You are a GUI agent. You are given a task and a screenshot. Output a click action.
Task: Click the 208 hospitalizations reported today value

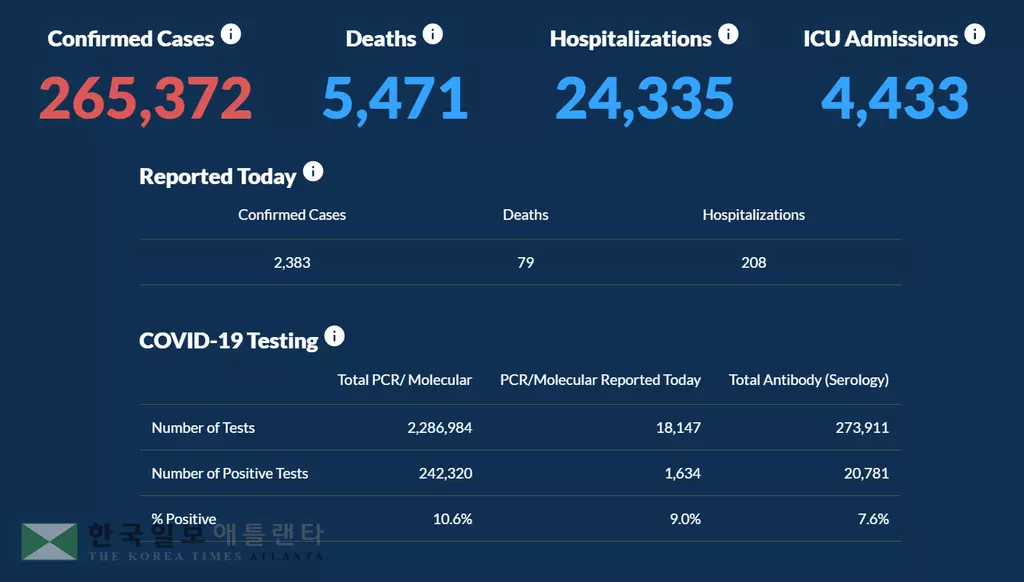tap(754, 263)
